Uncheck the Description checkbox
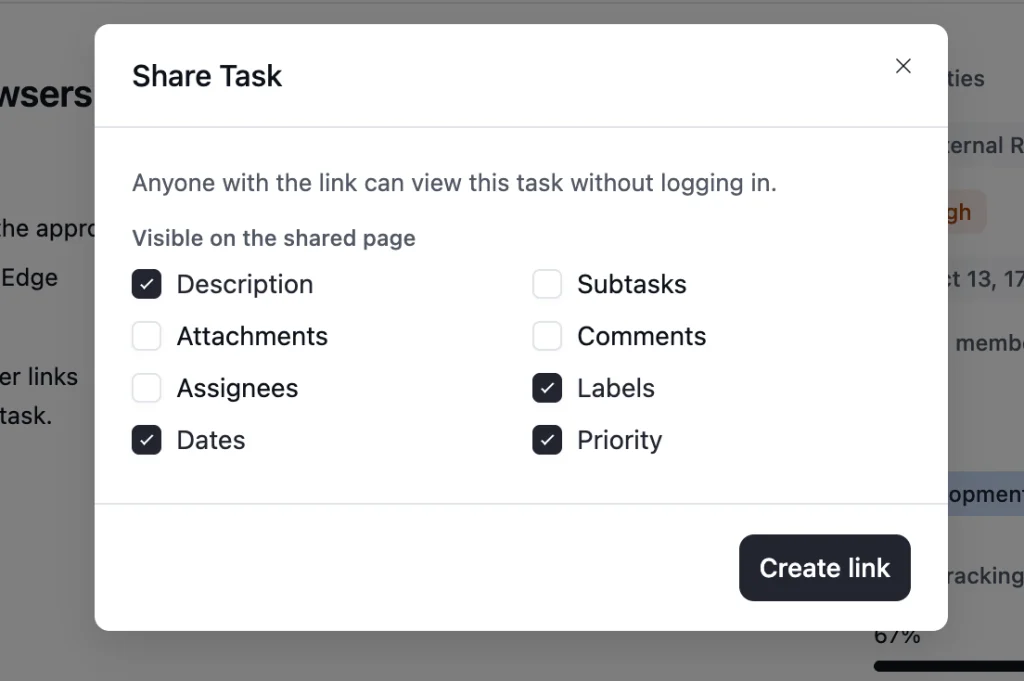This screenshot has width=1024, height=681. pyautogui.click(x=146, y=284)
